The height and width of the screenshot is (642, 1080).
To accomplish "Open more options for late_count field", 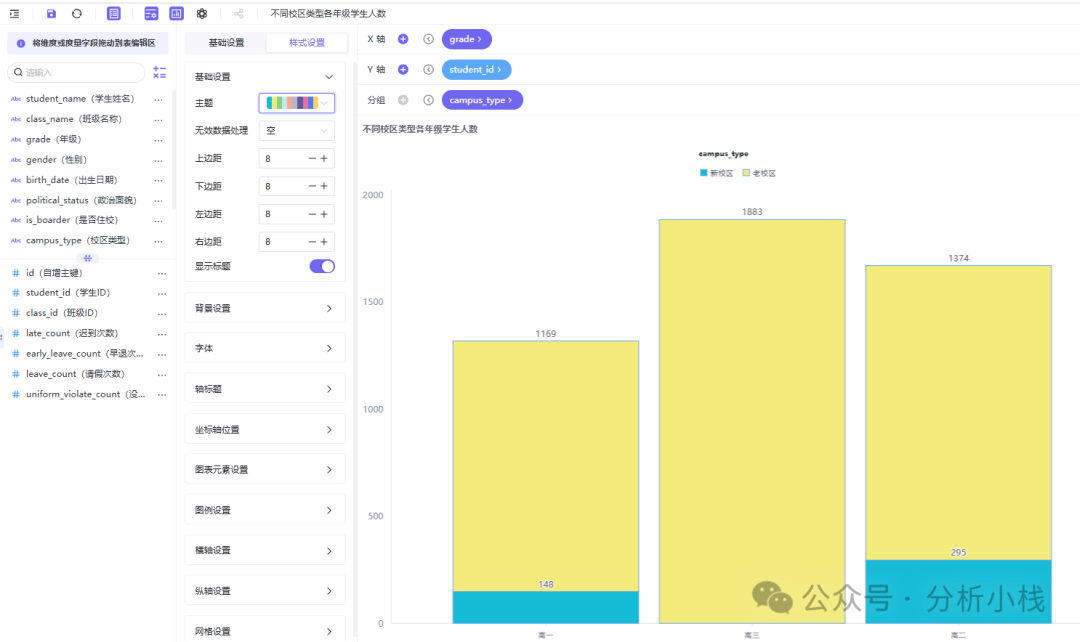I will [162, 333].
